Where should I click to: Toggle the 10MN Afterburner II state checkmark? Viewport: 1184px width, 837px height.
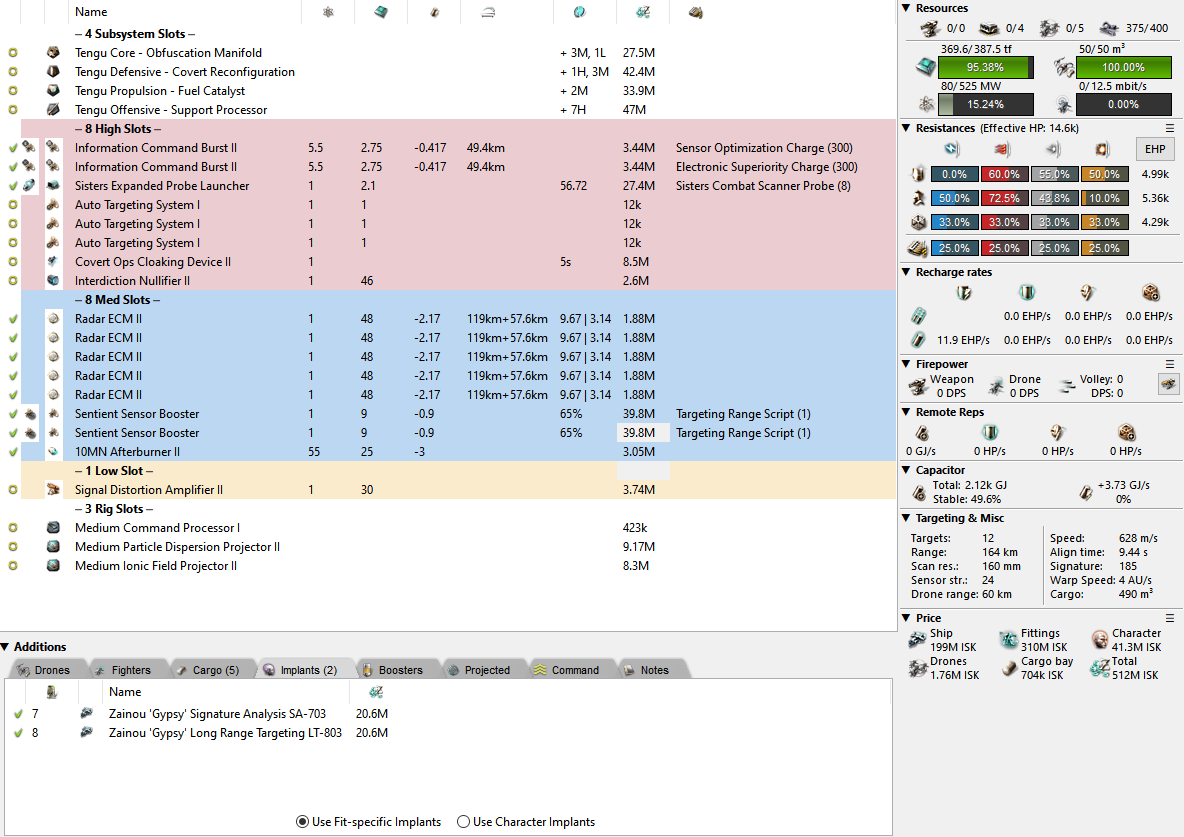pyautogui.click(x=13, y=452)
